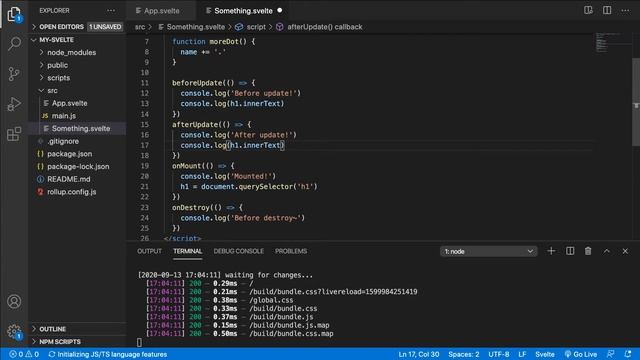Open package.json in the explorer
Viewport: 640px width, 360px height.
pyautogui.click(x=78, y=153)
